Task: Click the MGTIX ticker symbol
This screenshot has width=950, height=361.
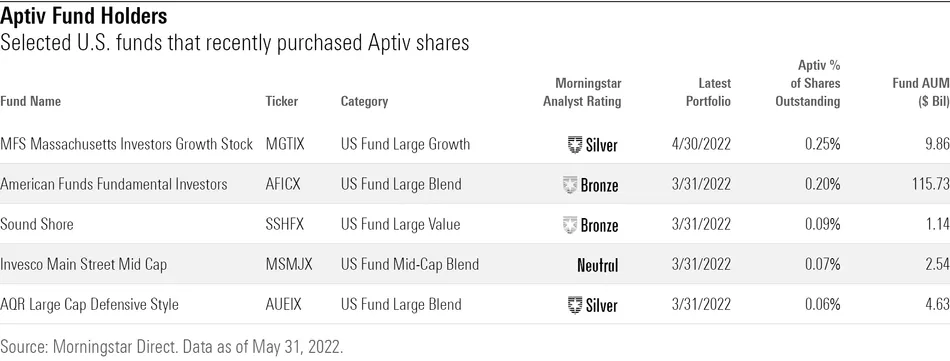Action: tap(285, 144)
